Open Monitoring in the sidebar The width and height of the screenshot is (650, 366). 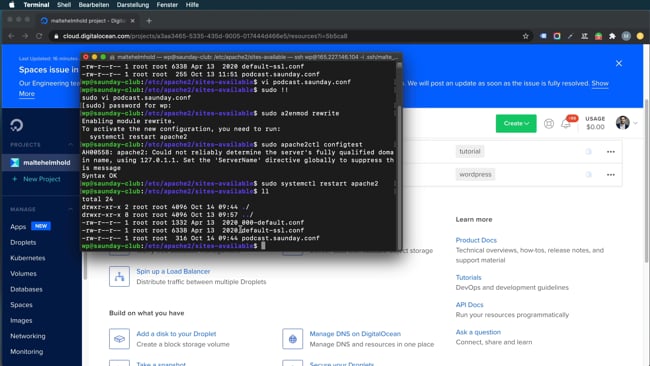27,351
